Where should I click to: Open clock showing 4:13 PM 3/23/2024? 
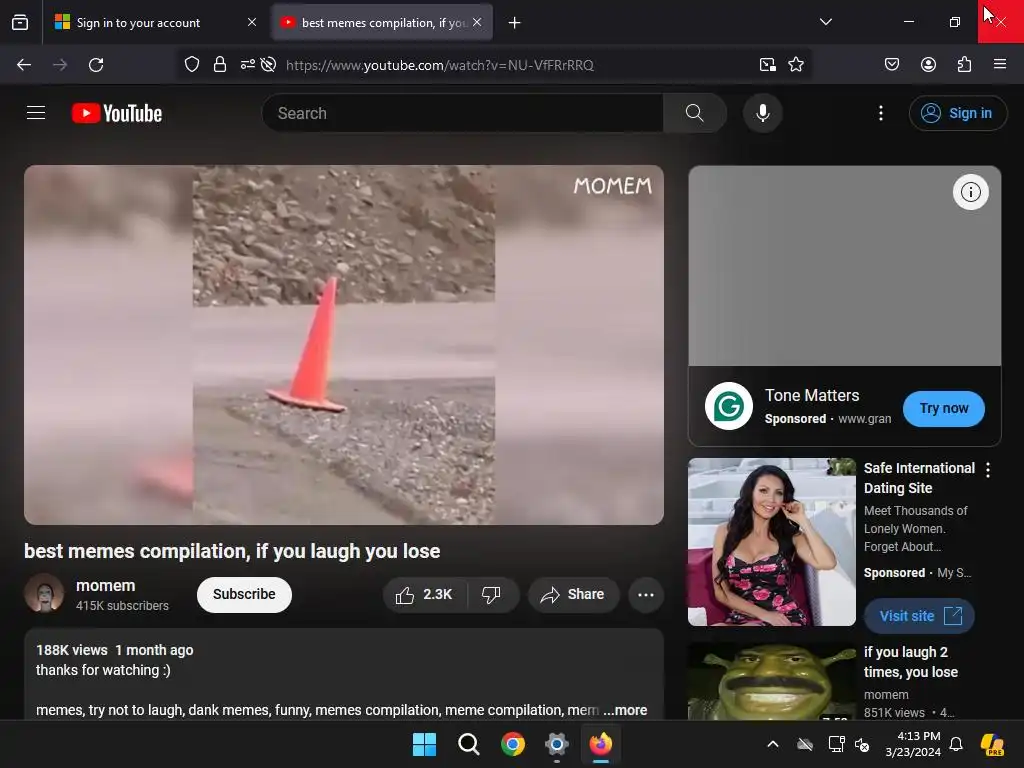[913, 744]
